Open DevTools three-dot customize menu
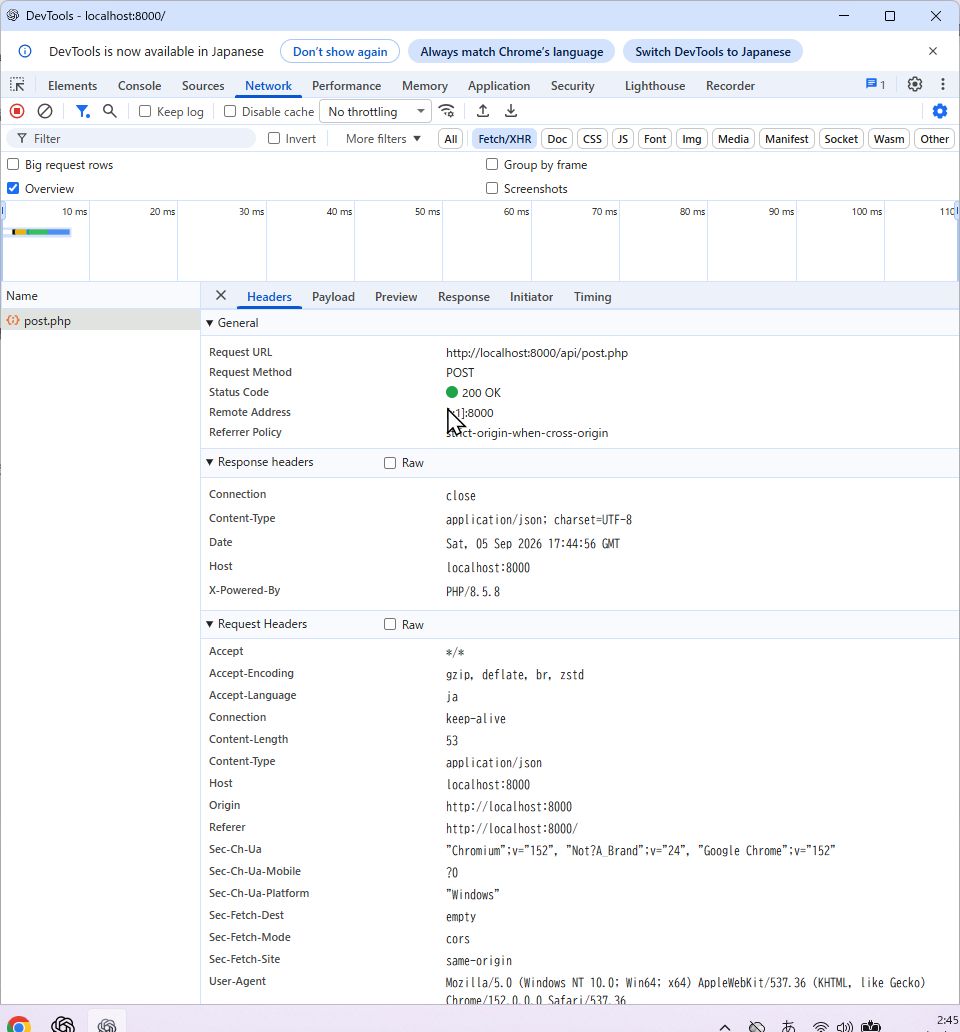The image size is (960, 1032). pyautogui.click(x=943, y=84)
